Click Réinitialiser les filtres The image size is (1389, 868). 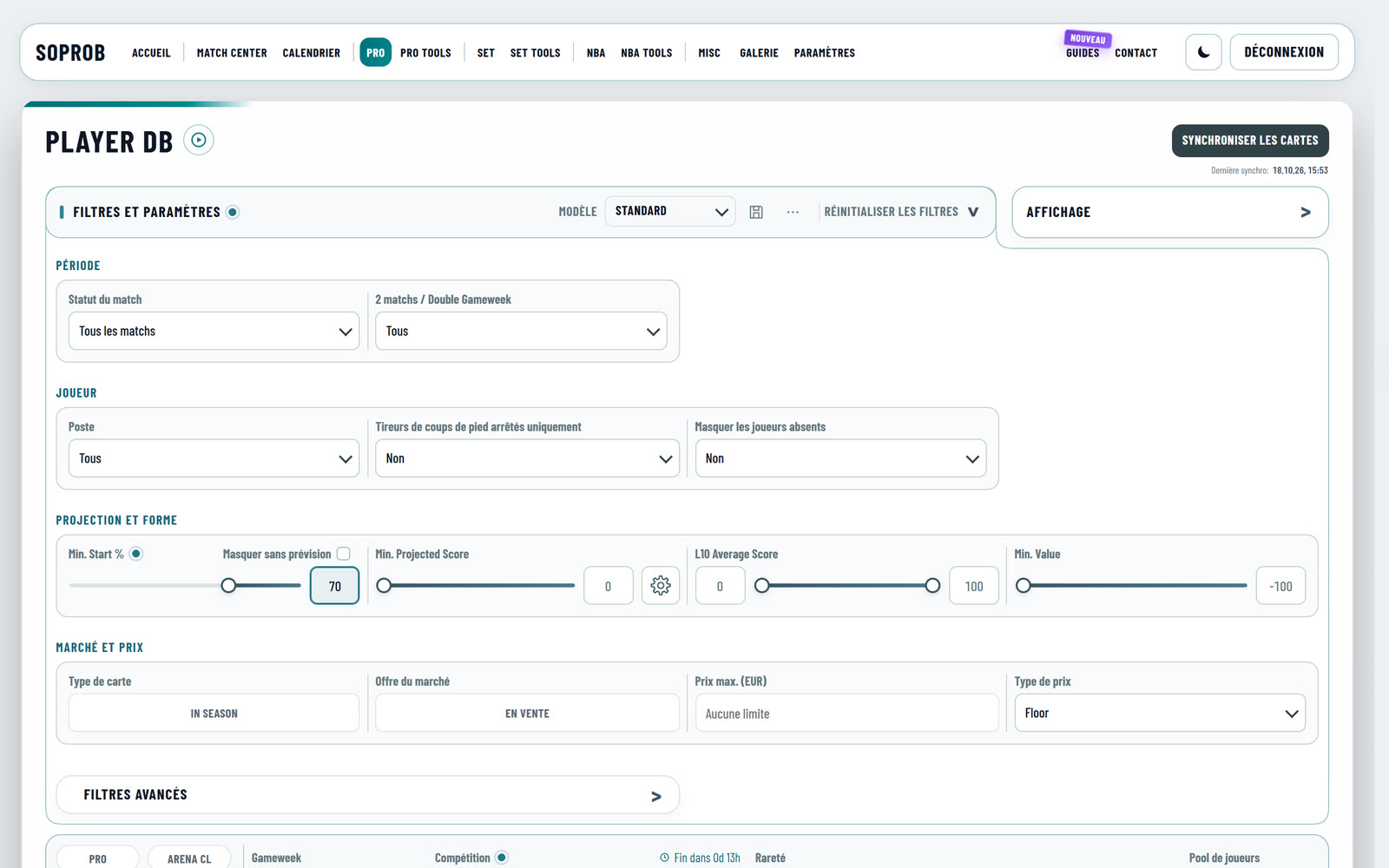(x=891, y=212)
